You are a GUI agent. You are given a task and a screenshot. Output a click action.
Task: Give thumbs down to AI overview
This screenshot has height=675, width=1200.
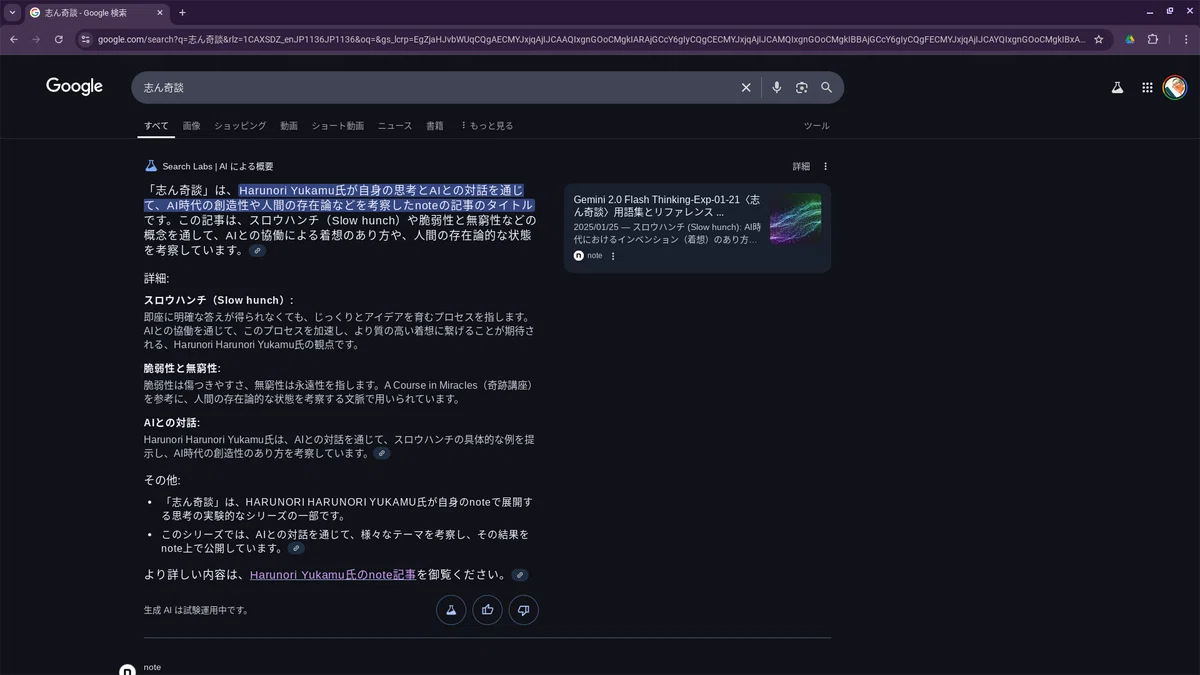tap(523, 609)
